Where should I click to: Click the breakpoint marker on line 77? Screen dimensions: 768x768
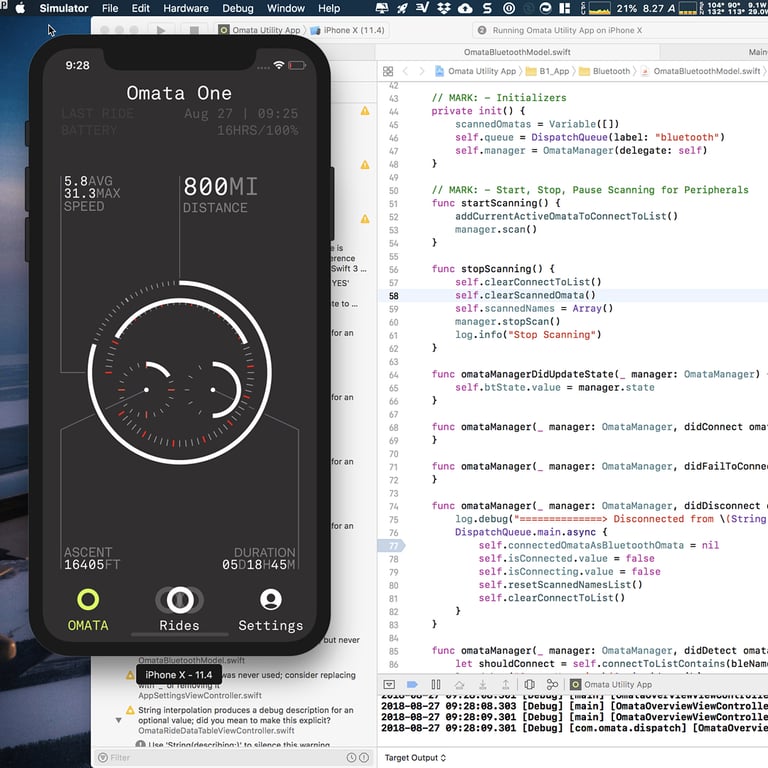391,545
